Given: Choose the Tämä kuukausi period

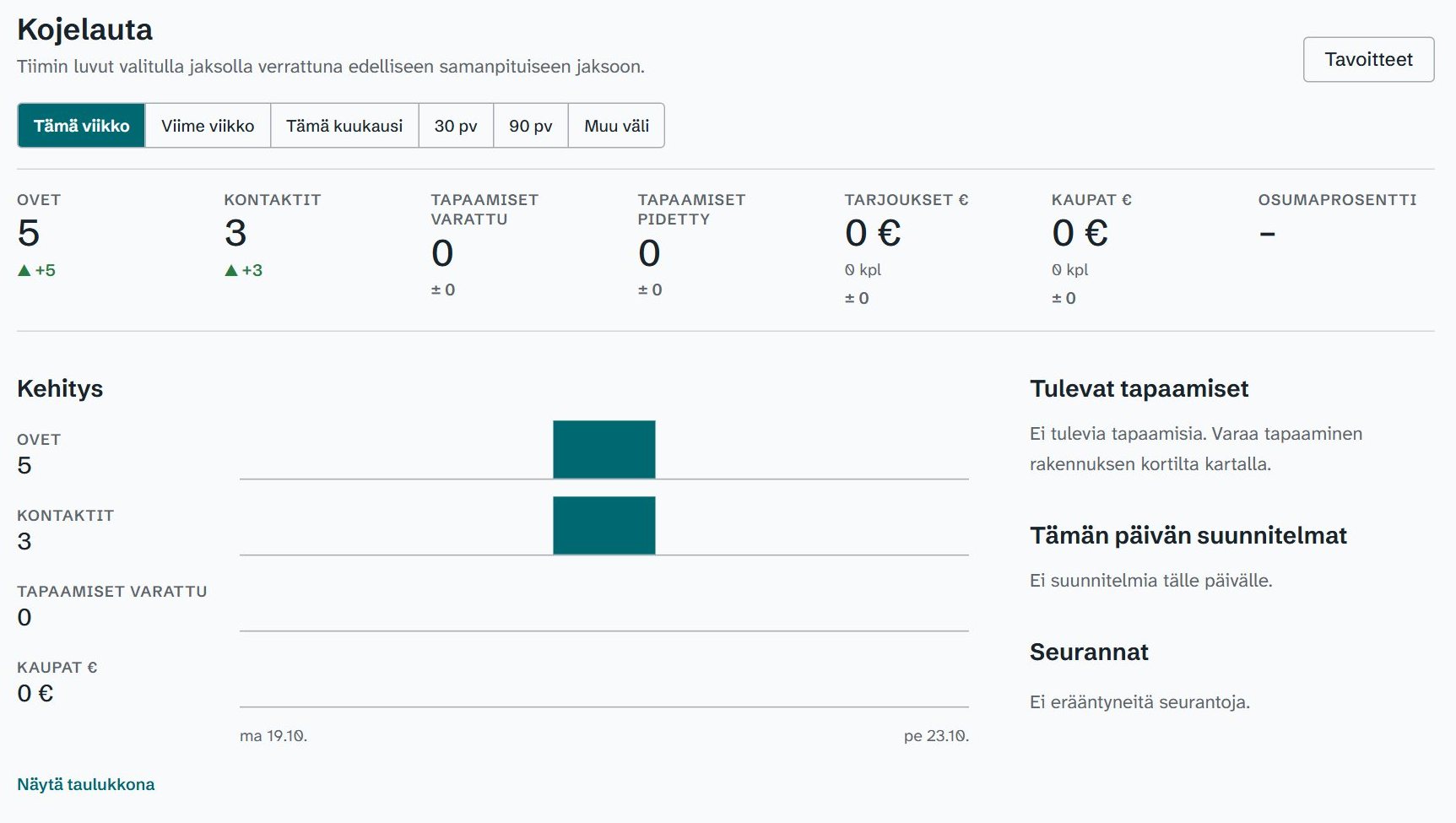Looking at the screenshot, I should pyautogui.click(x=344, y=126).
